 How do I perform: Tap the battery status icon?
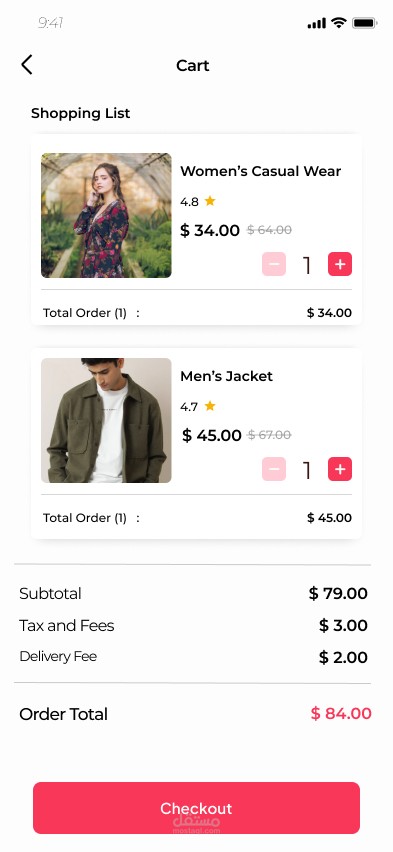tap(365, 23)
